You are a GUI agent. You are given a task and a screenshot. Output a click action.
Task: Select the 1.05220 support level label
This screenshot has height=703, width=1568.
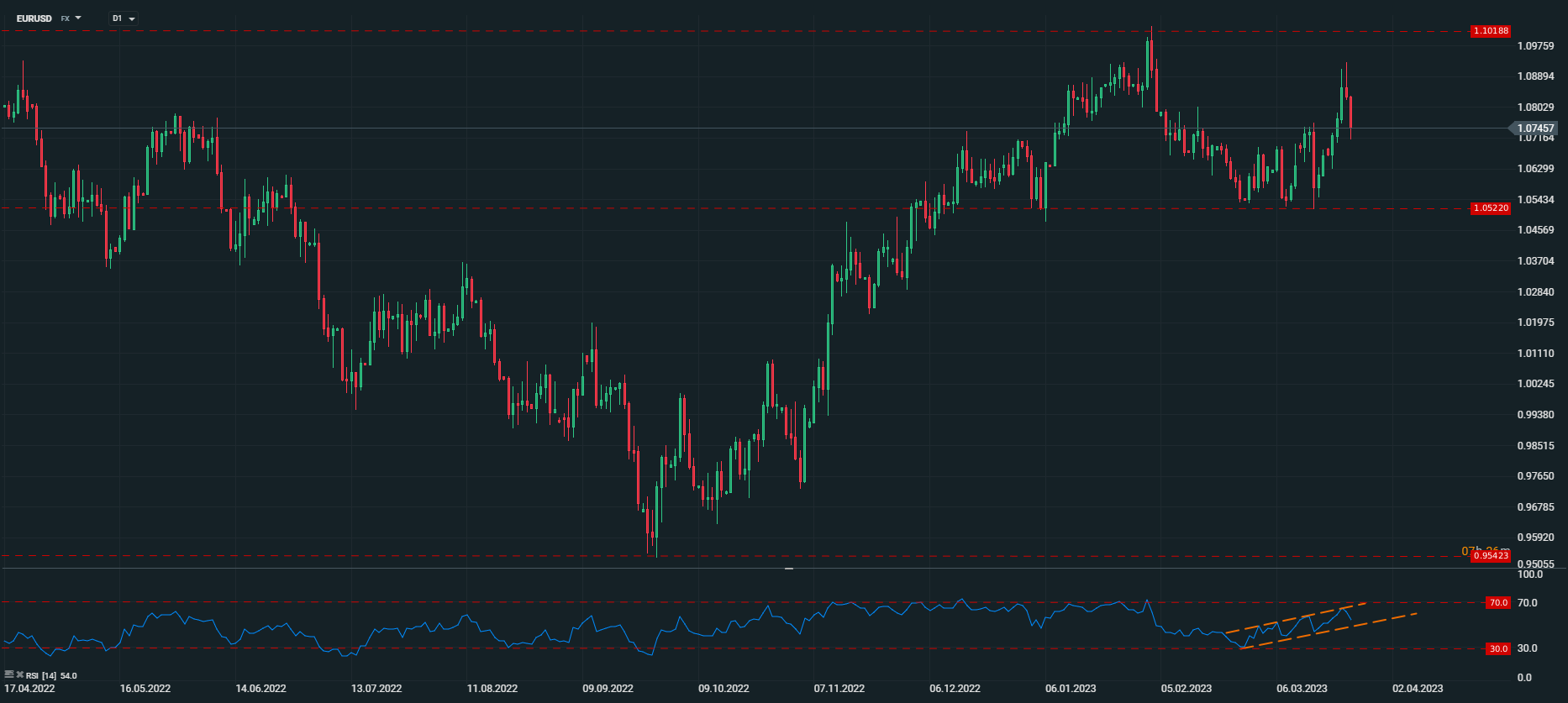point(1491,208)
